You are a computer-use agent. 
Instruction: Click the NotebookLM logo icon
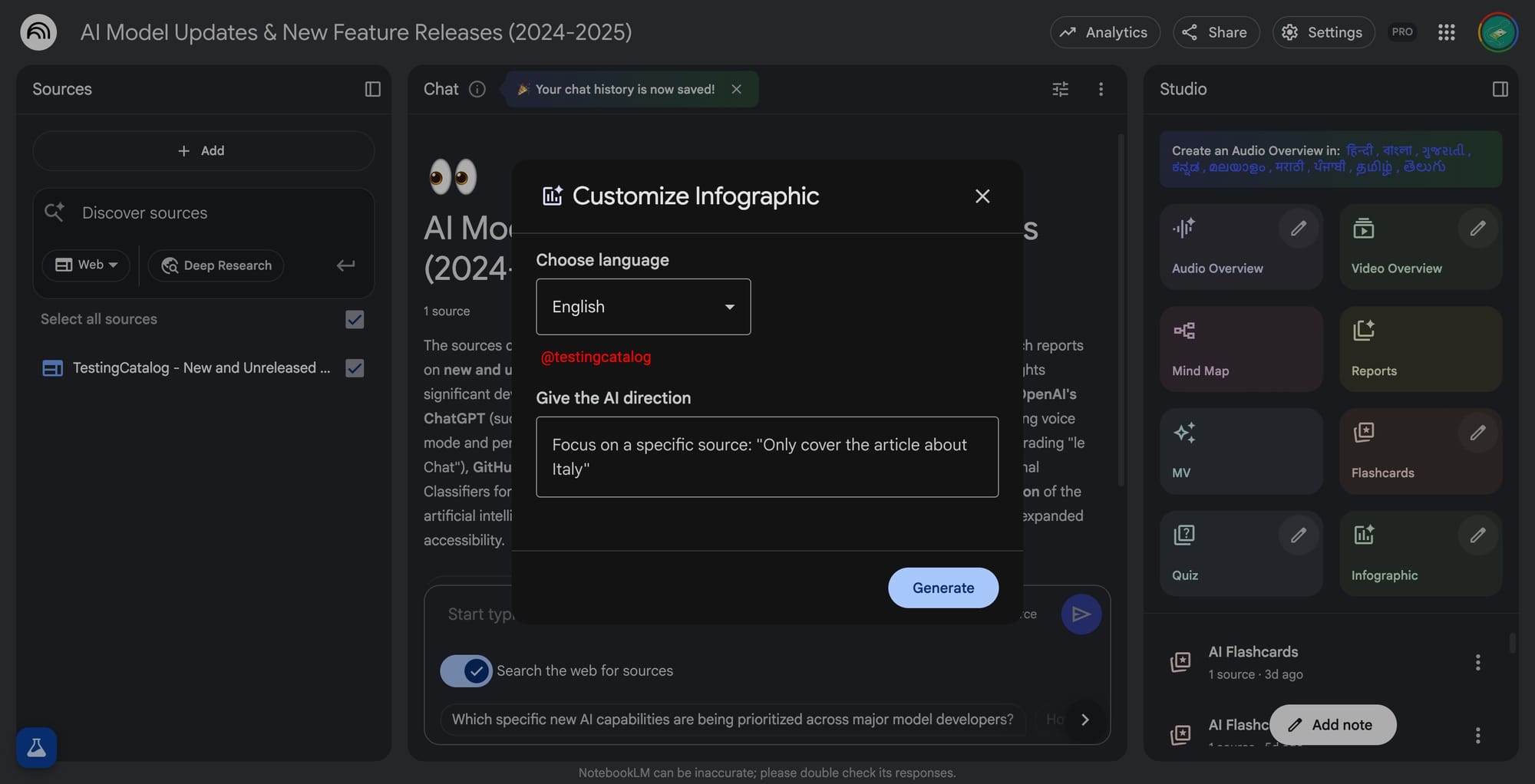pyautogui.click(x=38, y=32)
